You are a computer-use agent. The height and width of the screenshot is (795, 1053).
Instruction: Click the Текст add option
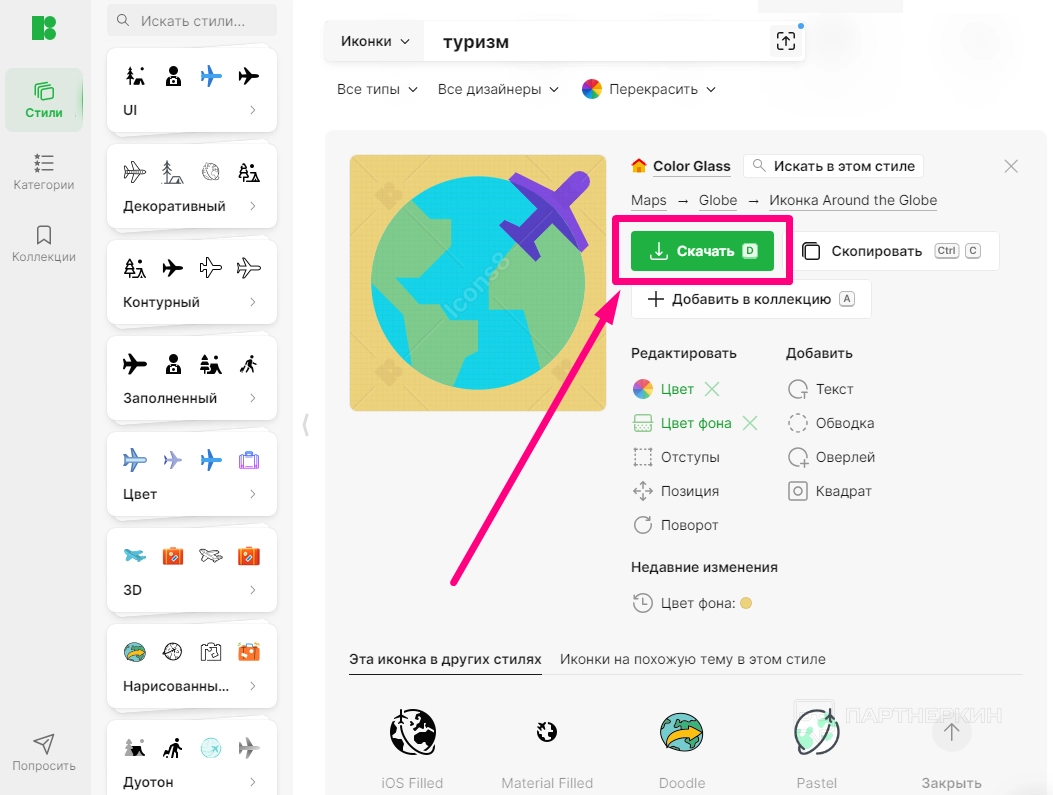pyautogui.click(x=821, y=389)
